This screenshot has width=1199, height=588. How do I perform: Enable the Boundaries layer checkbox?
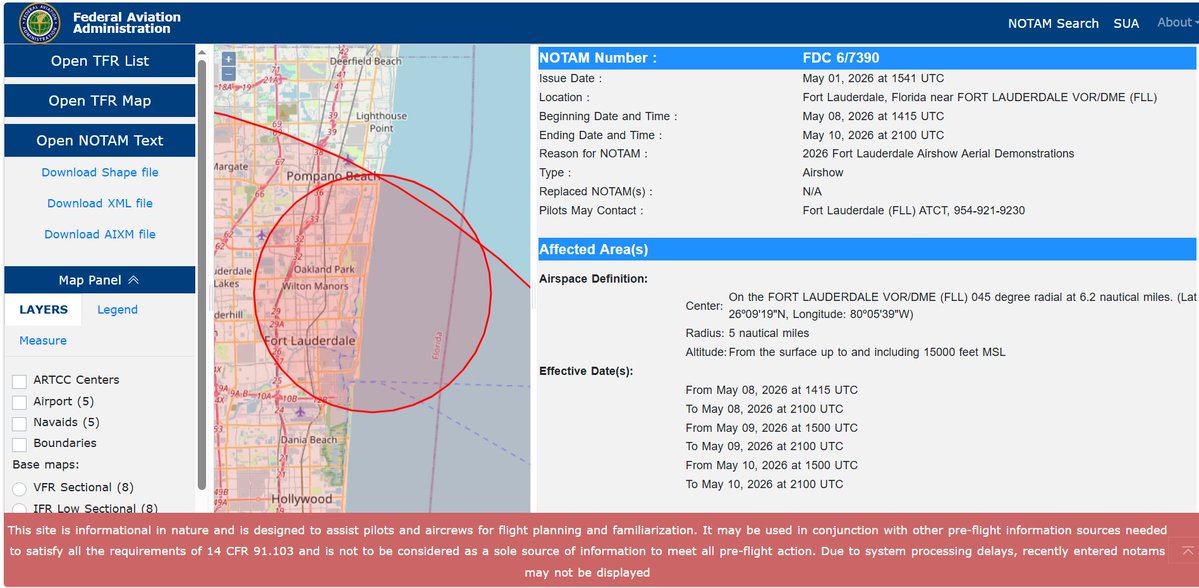[20, 444]
